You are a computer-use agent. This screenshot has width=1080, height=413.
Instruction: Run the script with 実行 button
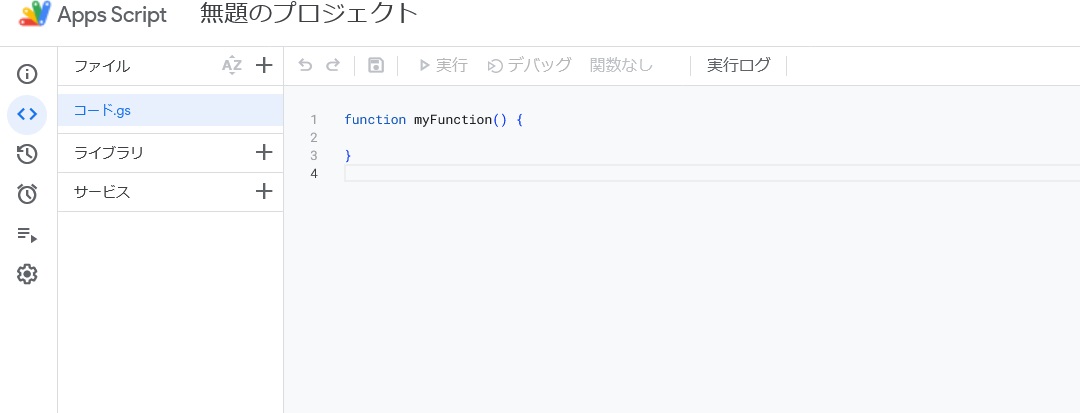[x=444, y=65]
